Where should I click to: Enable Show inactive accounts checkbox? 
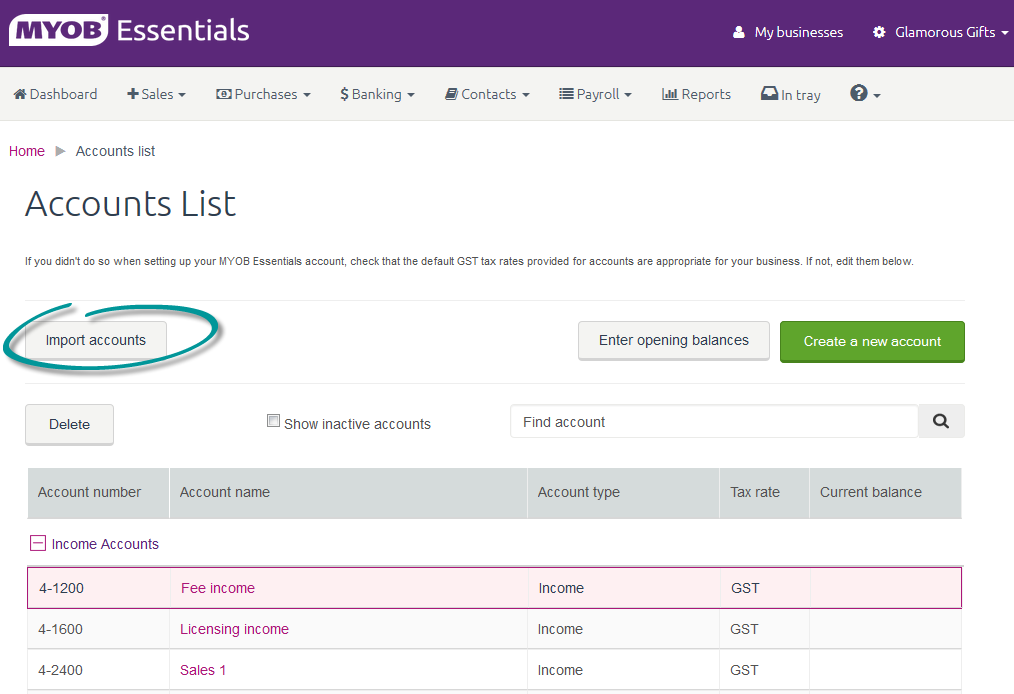pos(273,422)
